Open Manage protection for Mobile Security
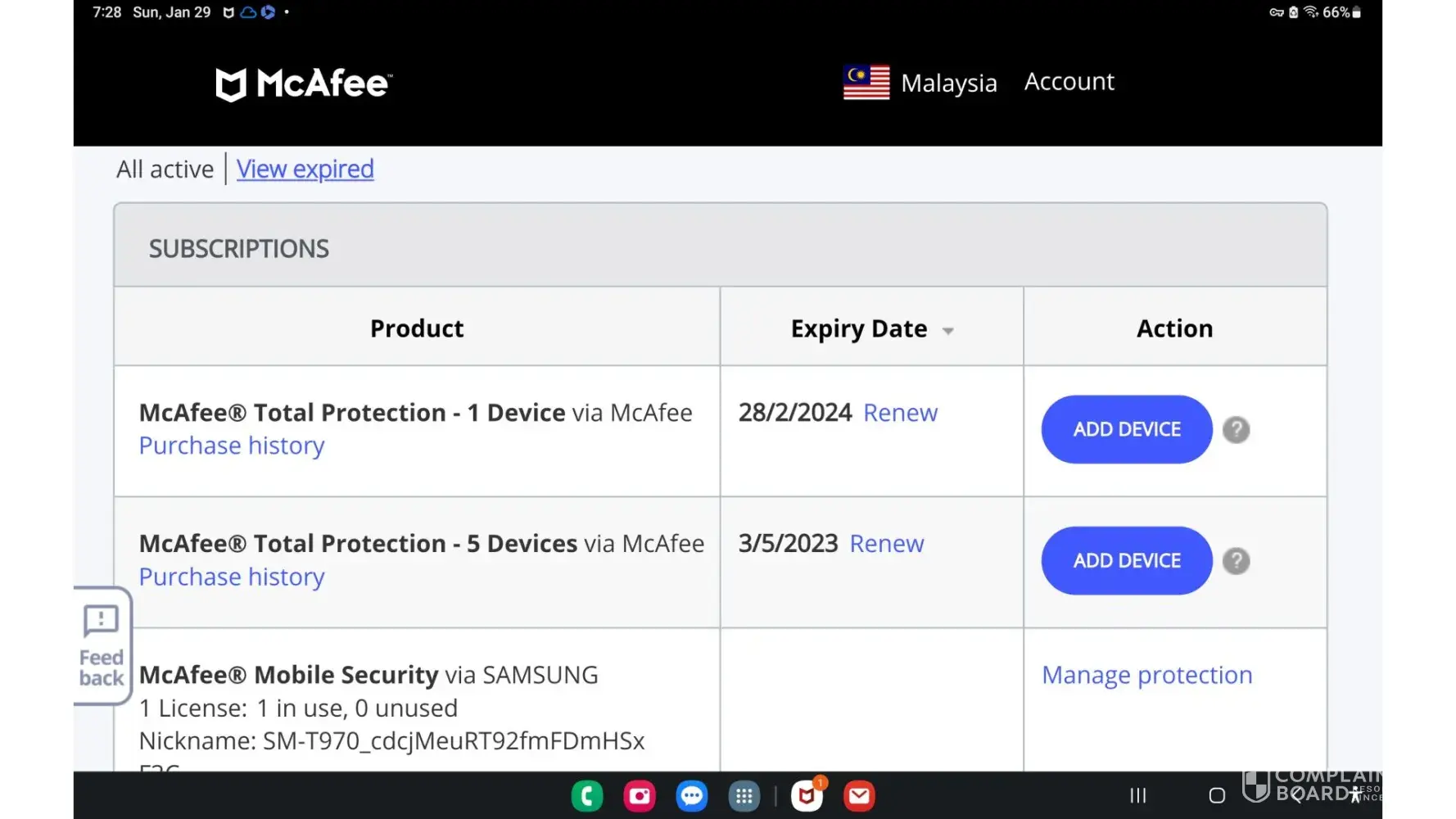The image size is (1456, 819). coord(1146,675)
